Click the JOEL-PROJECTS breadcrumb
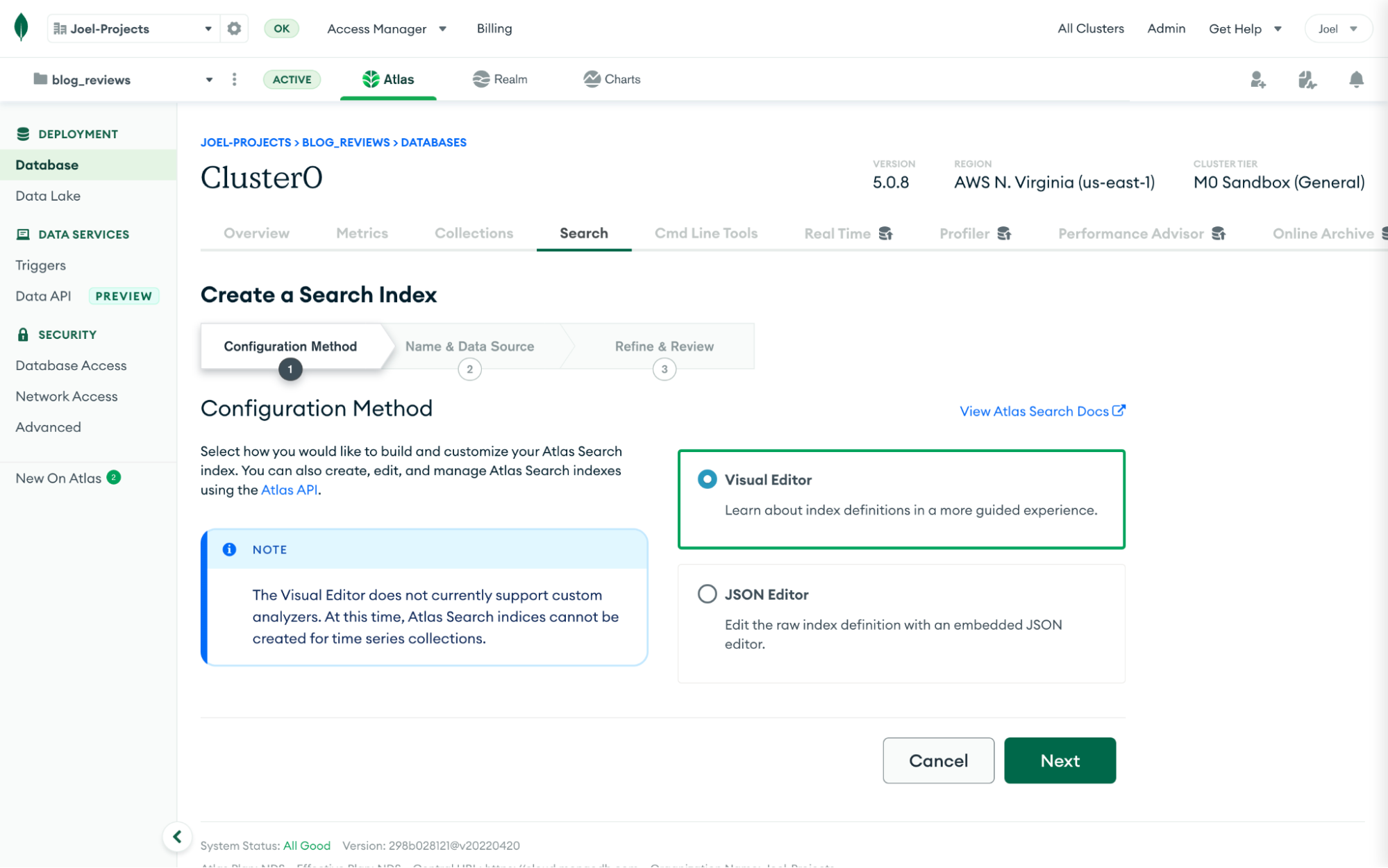Screen dimensions: 1388x868 pos(246,142)
